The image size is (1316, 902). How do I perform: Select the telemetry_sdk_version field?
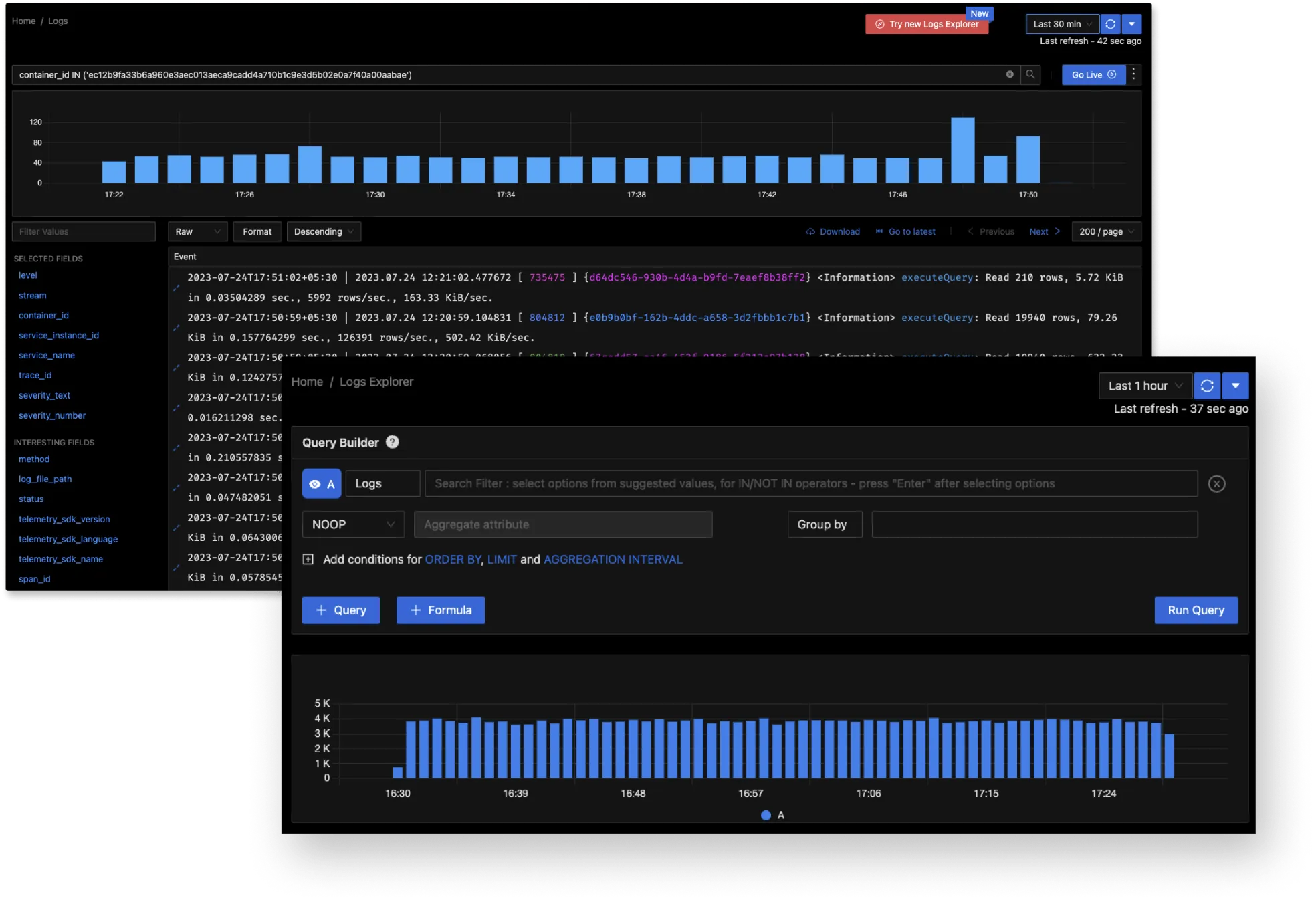(64, 520)
